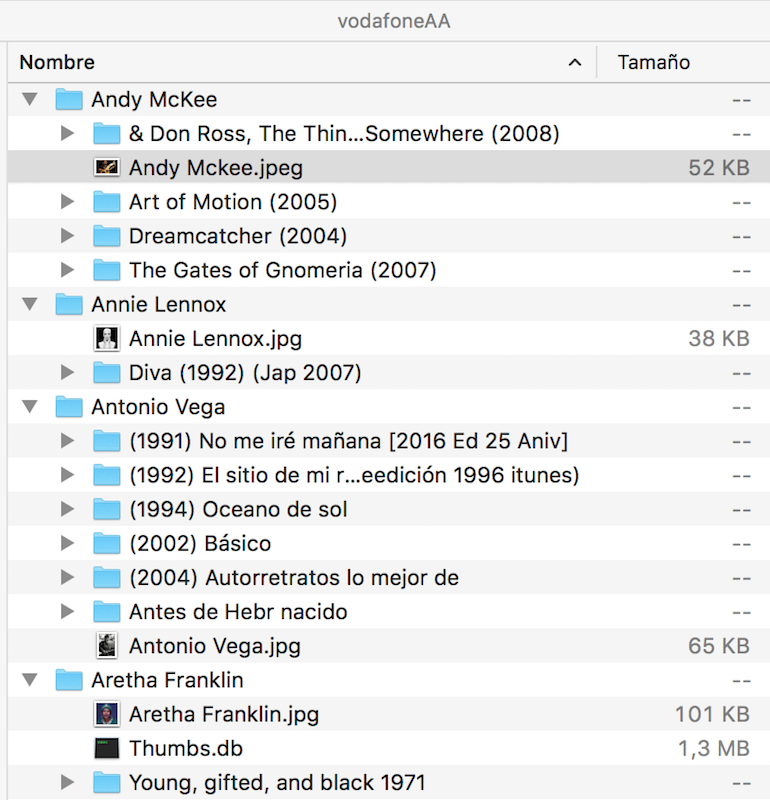
Task: Sort by the Nombre column header
Action: (x=57, y=62)
